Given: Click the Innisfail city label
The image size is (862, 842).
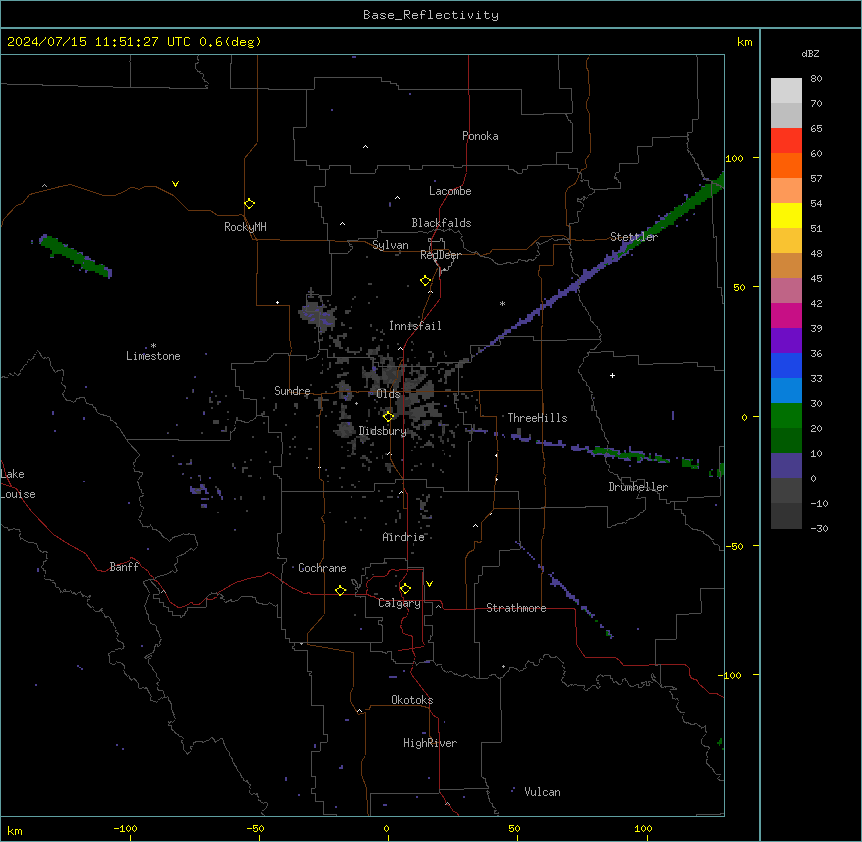Looking at the screenshot, I should [415, 326].
